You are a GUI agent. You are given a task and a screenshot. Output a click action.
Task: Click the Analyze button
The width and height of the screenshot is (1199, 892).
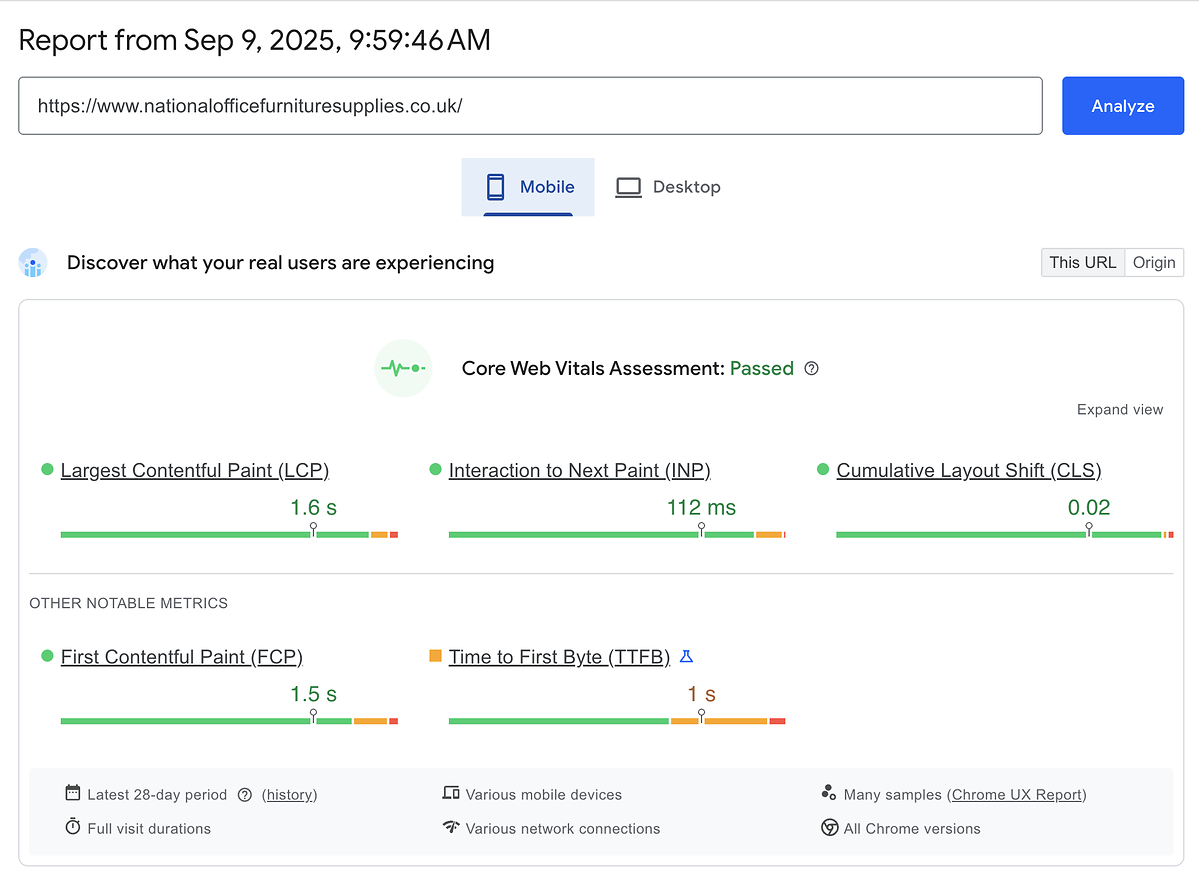click(1123, 106)
